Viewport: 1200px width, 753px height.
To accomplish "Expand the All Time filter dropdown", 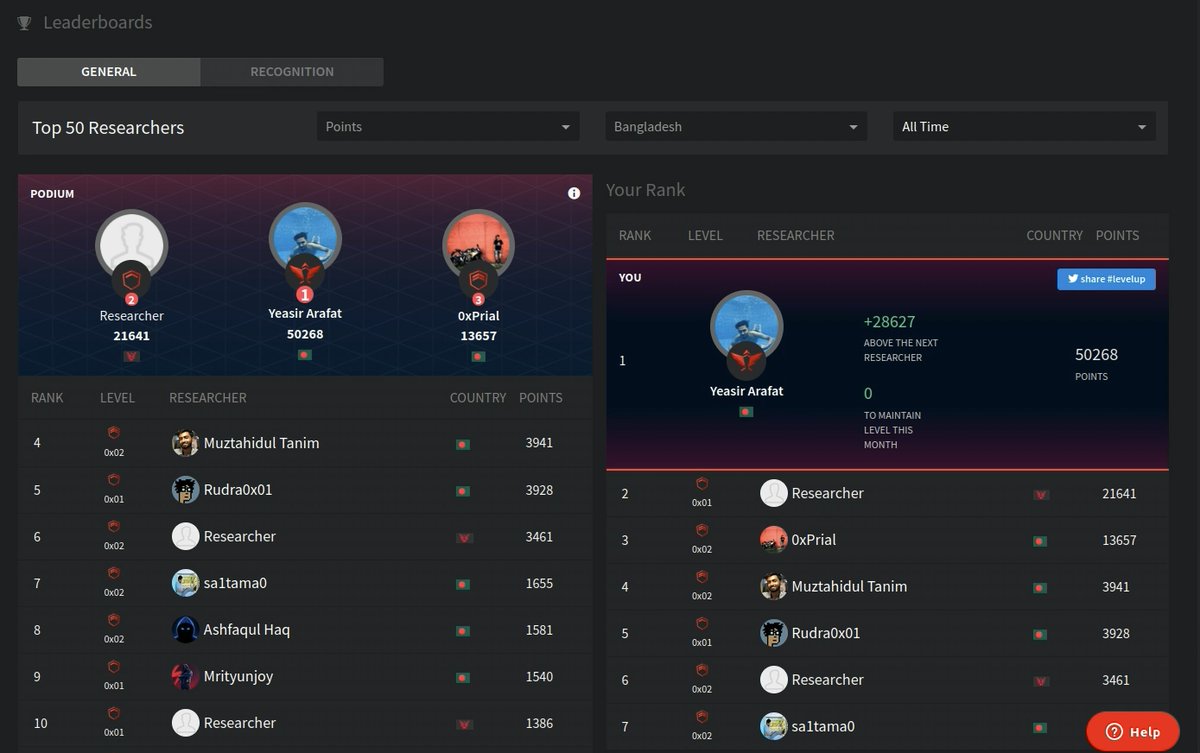I will pyautogui.click(x=1023, y=126).
